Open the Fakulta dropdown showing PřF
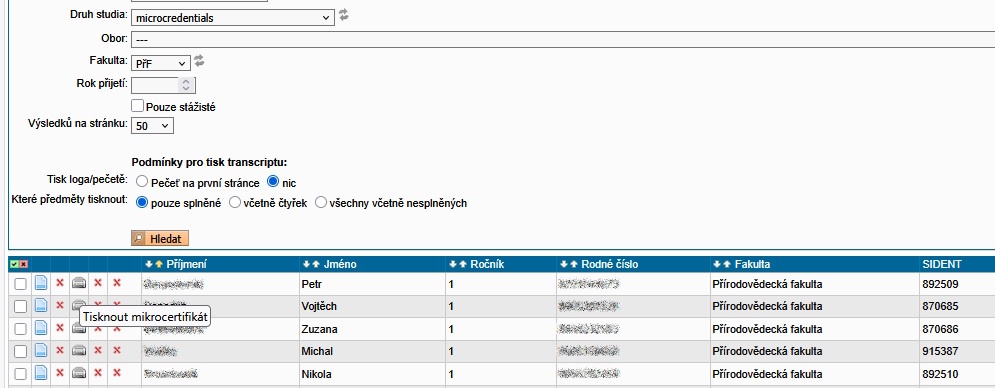Viewport: 995px width, 388px height. coord(161,64)
